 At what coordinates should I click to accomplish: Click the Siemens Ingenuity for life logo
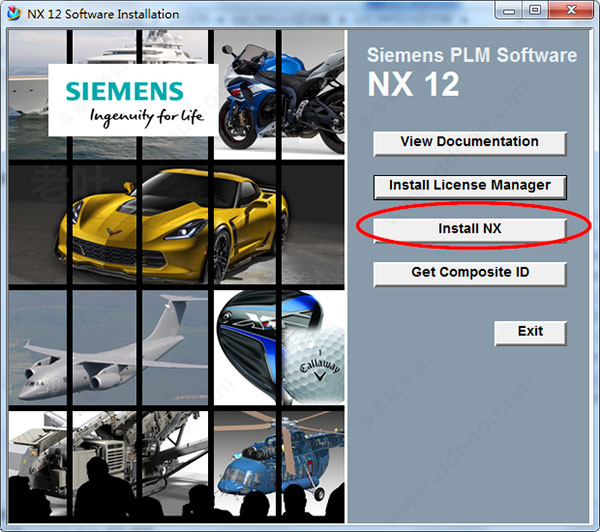click(133, 100)
